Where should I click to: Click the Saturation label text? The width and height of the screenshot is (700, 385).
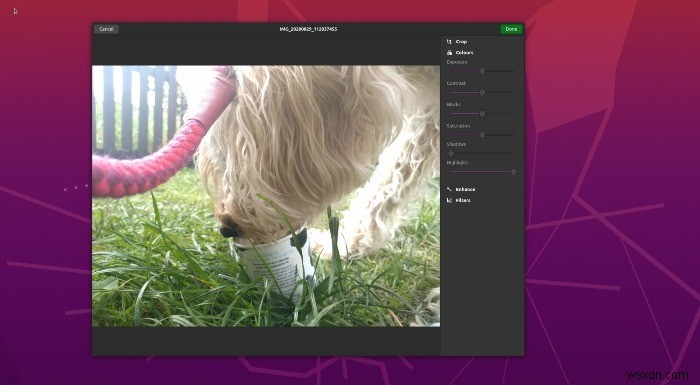tap(458, 126)
